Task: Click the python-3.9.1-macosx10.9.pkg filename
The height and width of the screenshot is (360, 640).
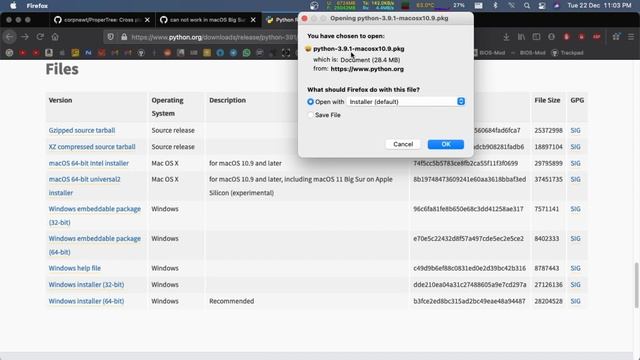Action: 358,49
